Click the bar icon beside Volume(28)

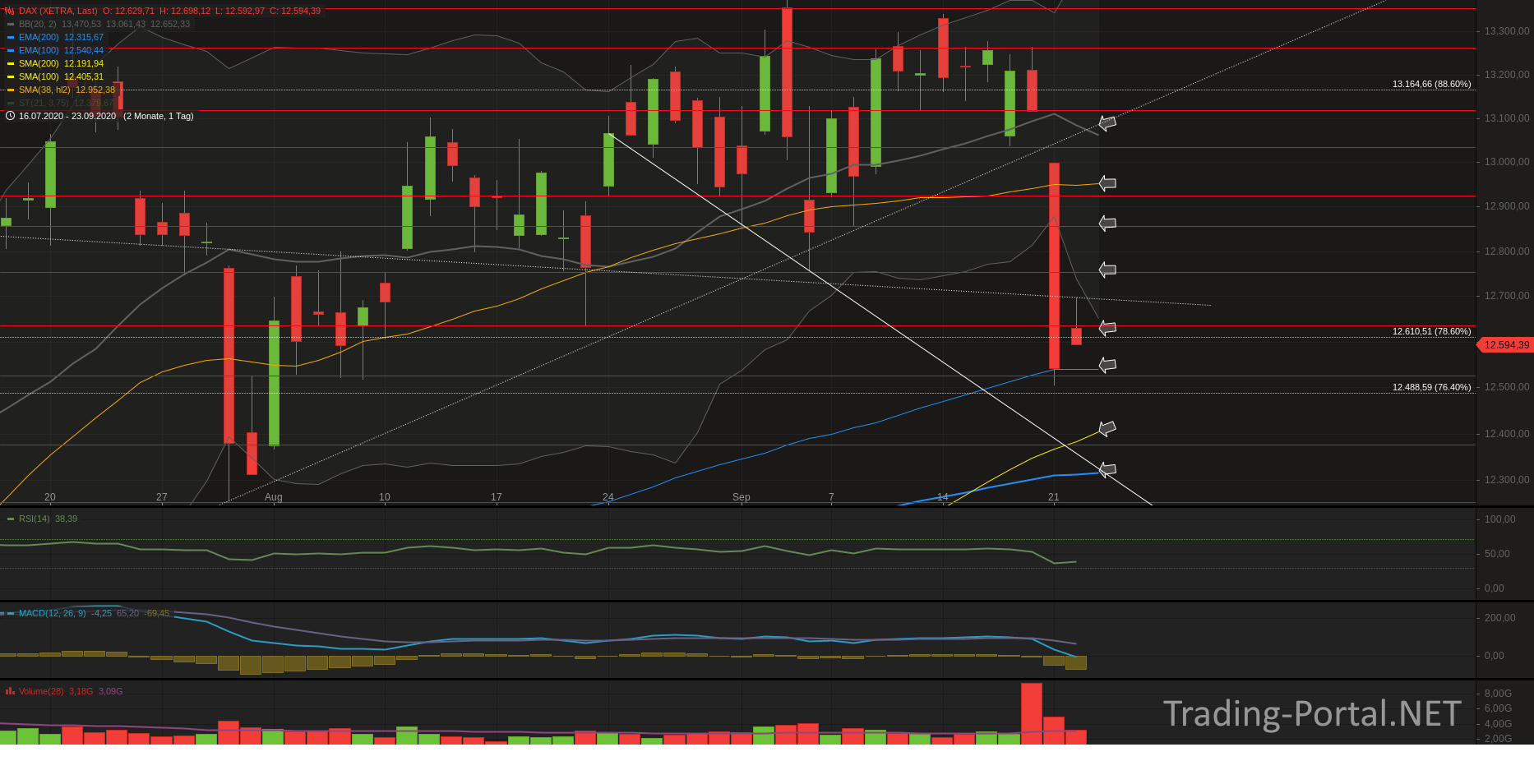tap(10, 691)
